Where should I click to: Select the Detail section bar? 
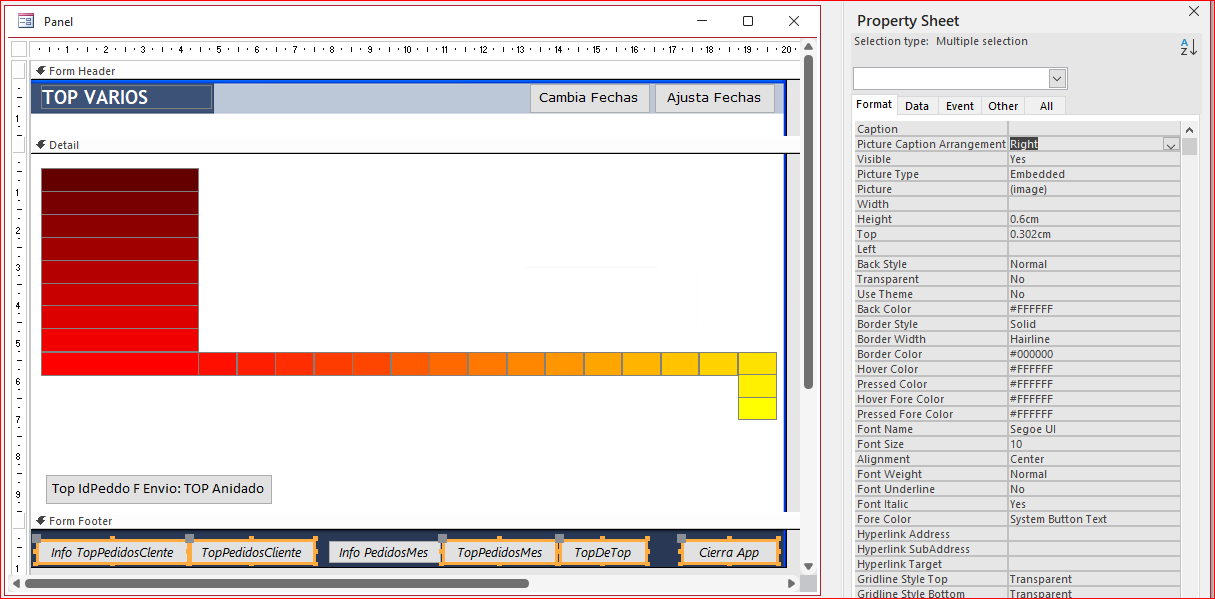pos(415,145)
